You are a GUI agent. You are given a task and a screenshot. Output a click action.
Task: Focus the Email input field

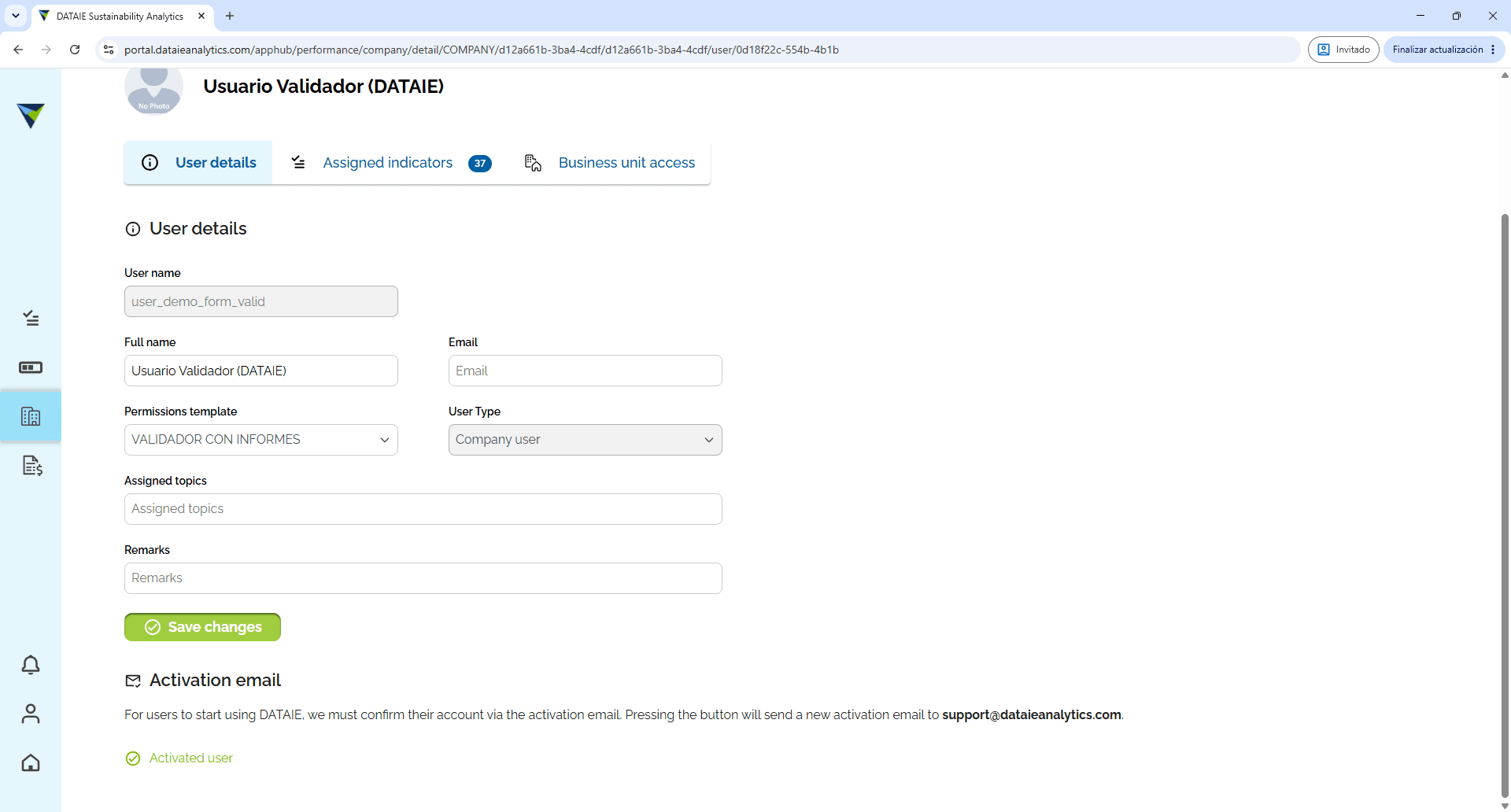point(586,371)
